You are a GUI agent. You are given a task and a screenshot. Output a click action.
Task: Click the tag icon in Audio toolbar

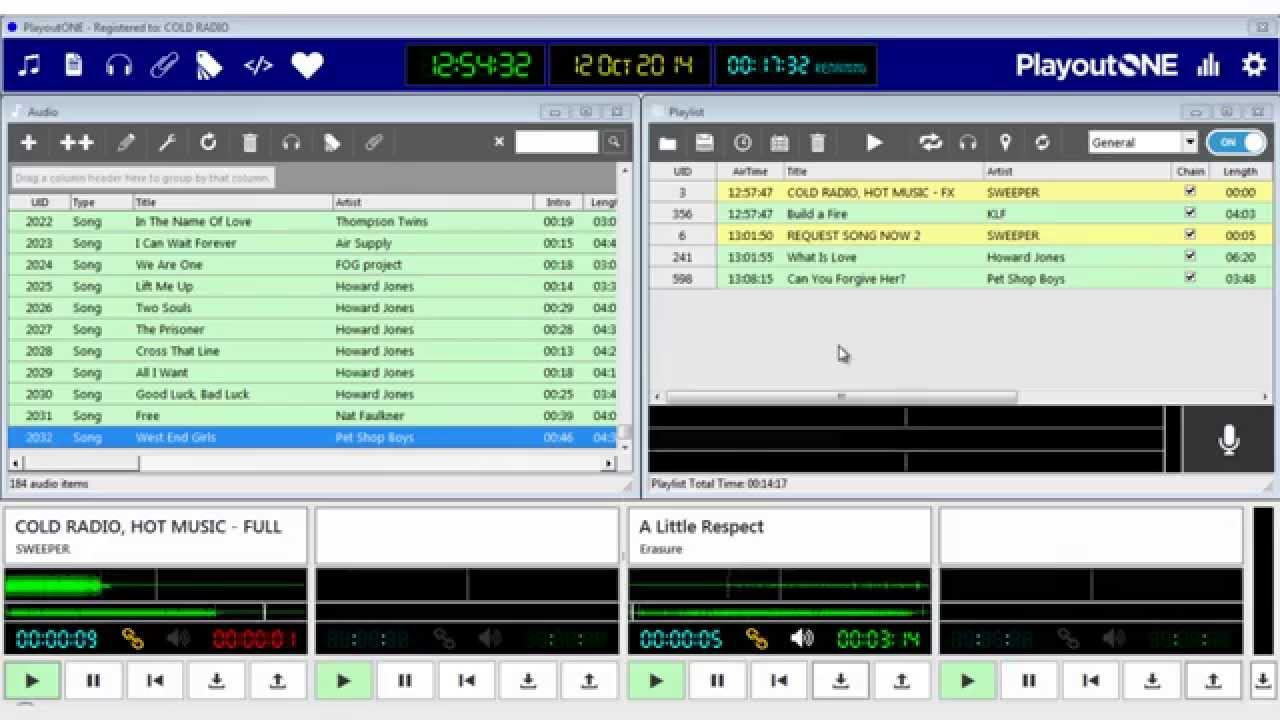[x=332, y=143]
